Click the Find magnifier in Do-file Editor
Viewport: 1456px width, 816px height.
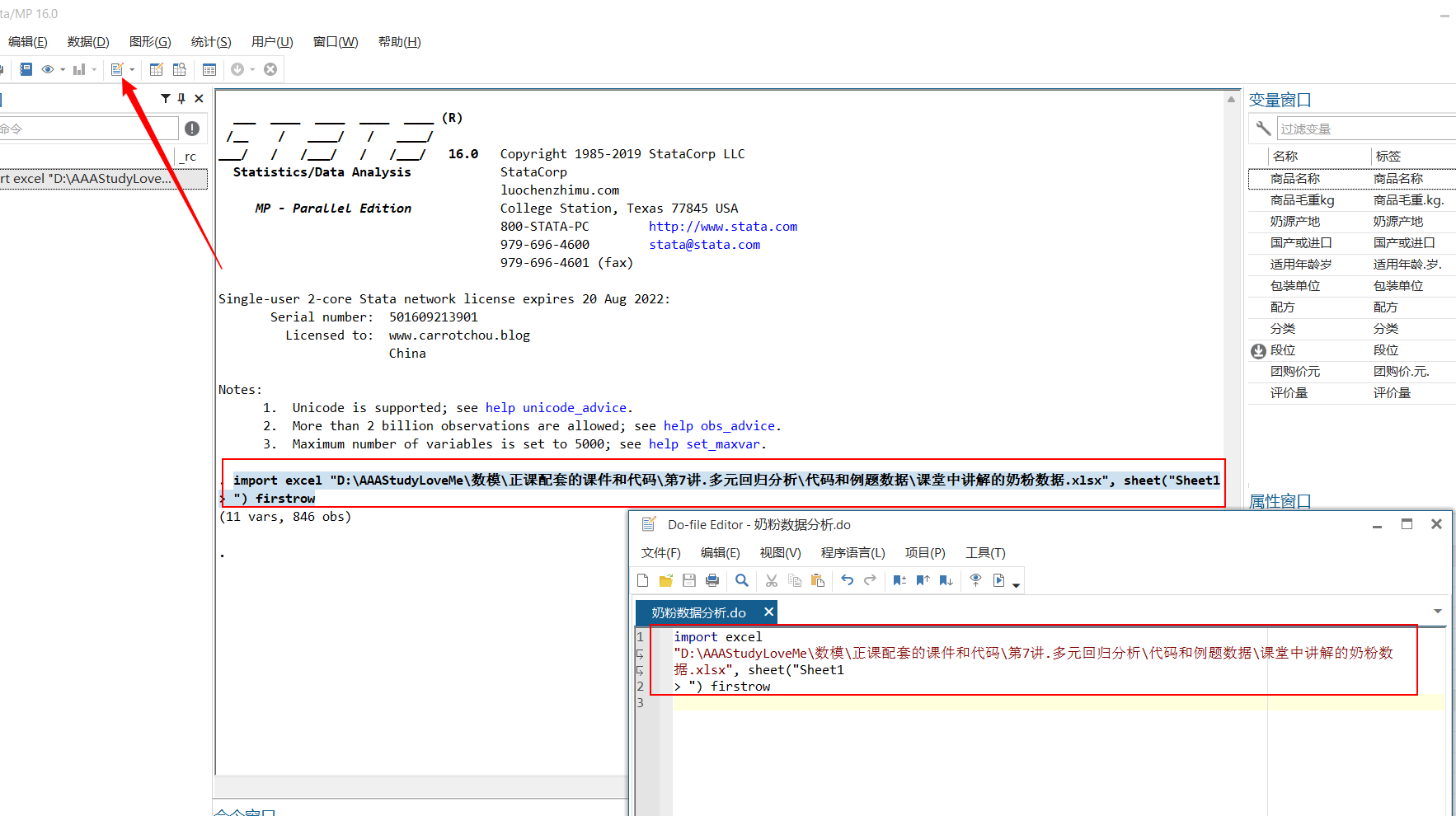click(742, 581)
